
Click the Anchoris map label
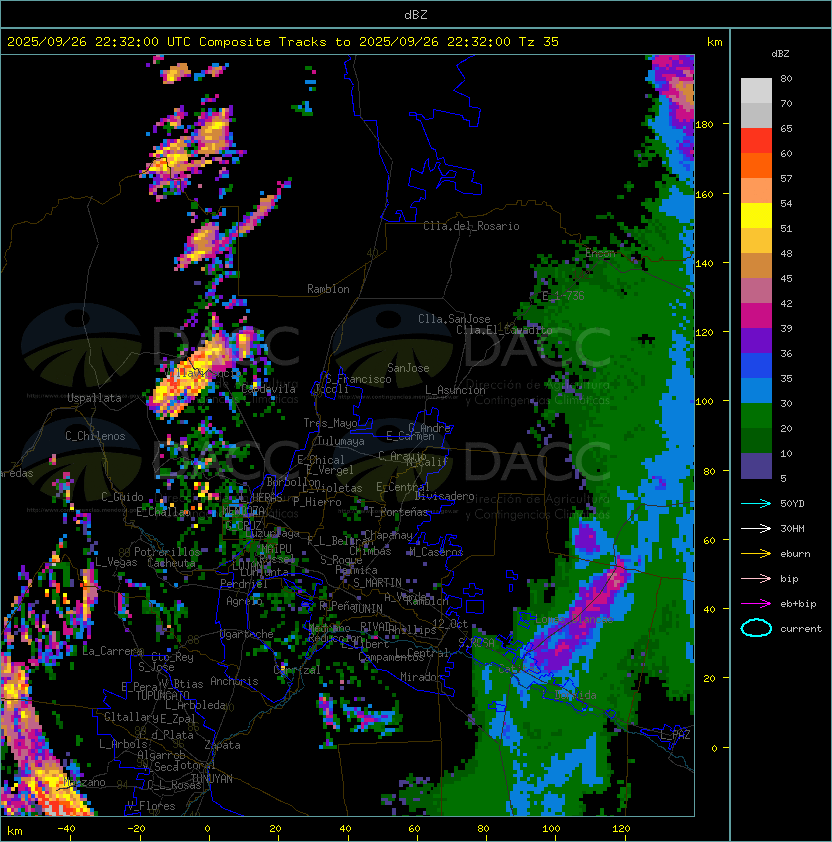coord(234,681)
